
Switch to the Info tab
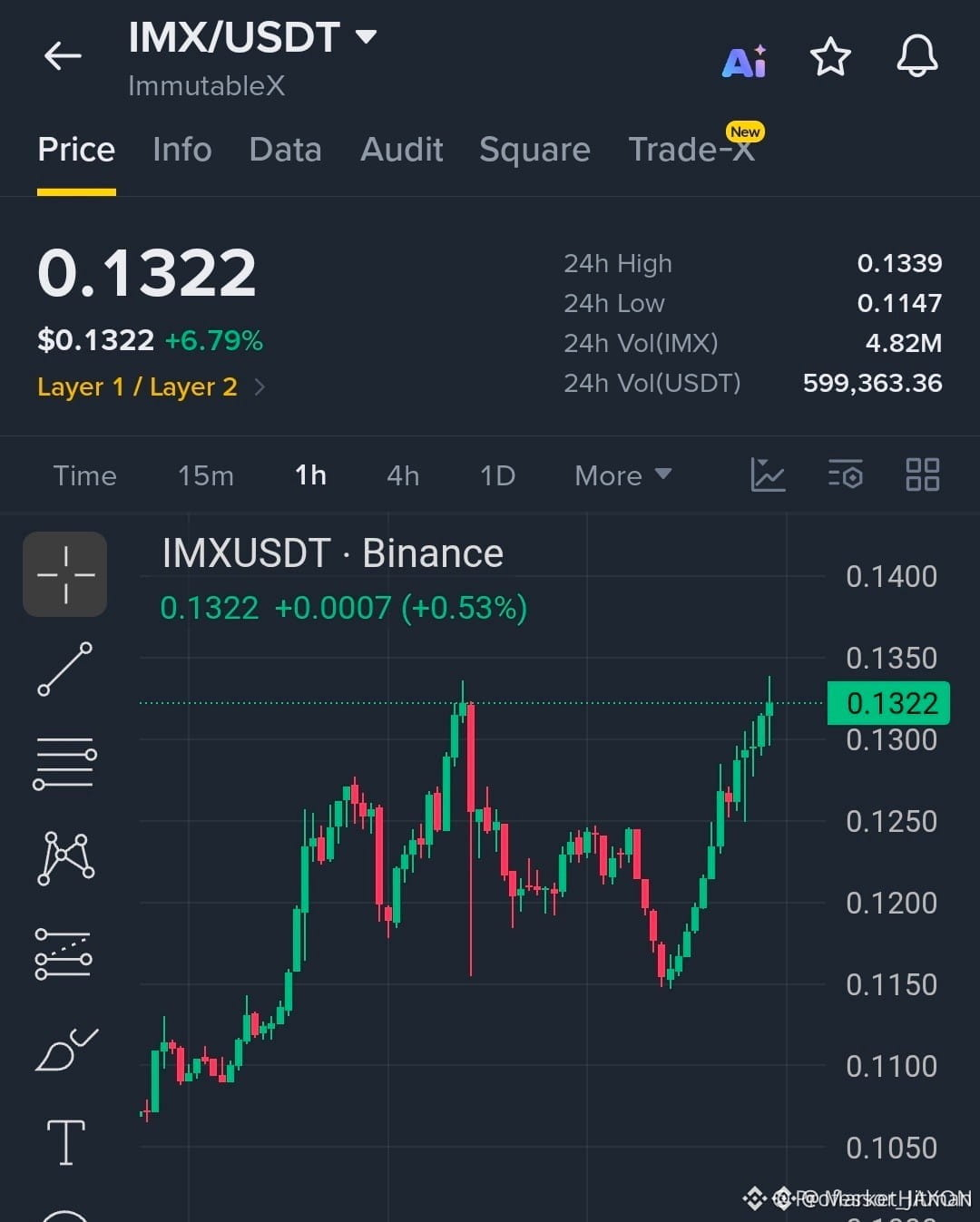click(x=182, y=149)
